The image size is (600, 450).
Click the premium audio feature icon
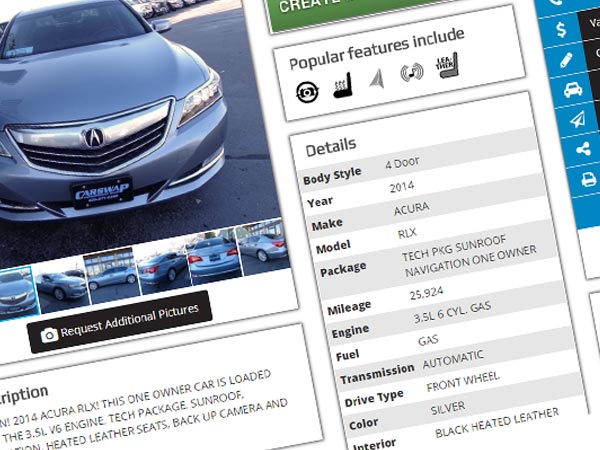pos(412,72)
